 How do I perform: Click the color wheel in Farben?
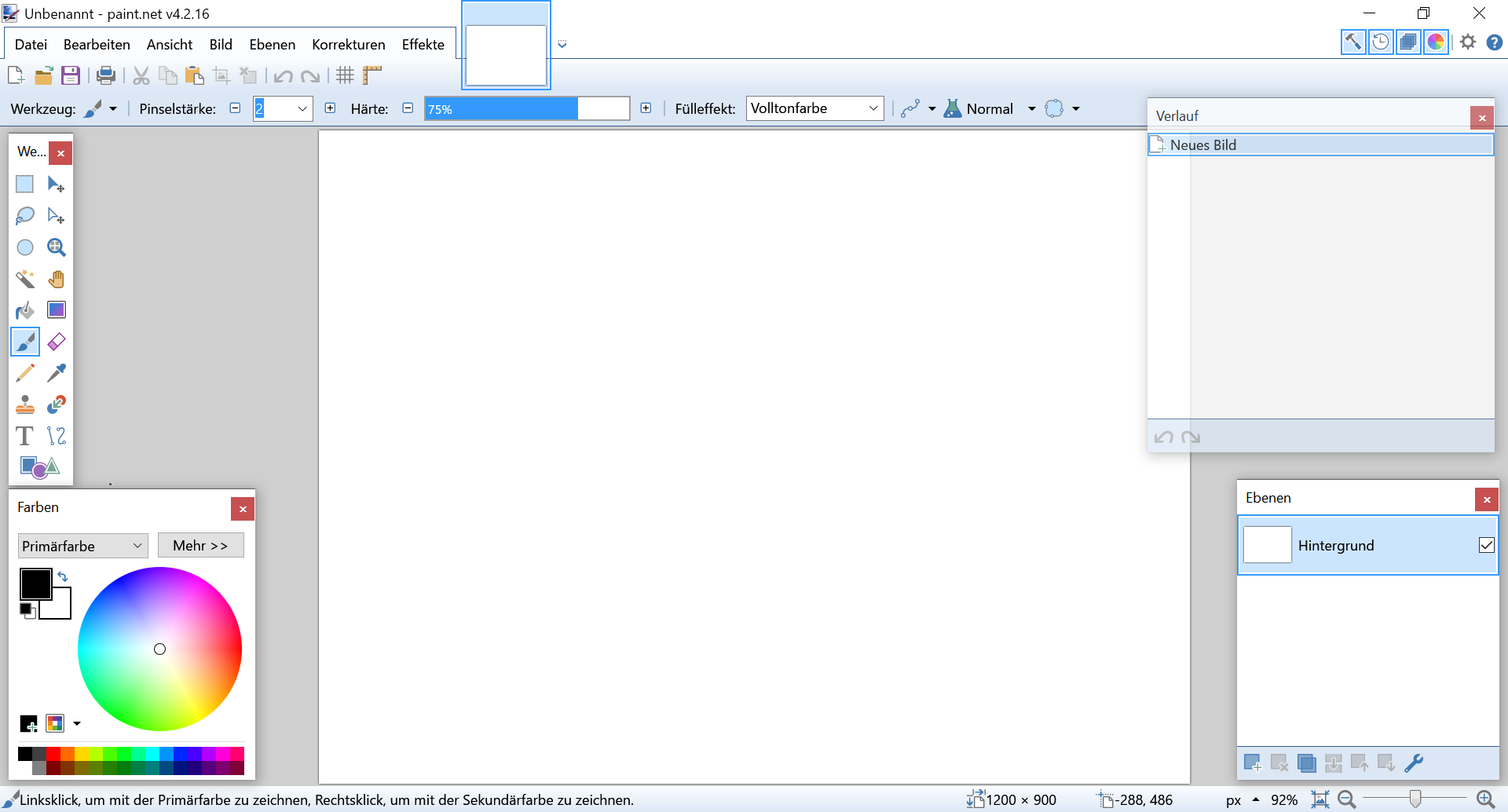(x=159, y=649)
